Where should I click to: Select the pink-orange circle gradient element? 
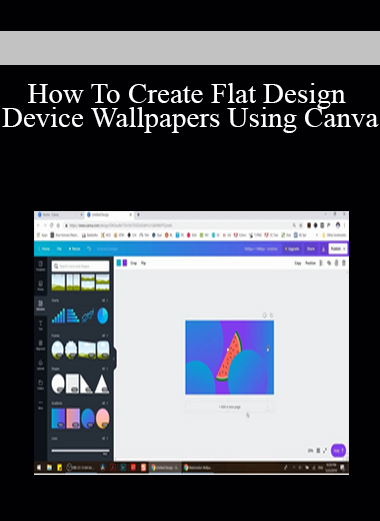(103, 418)
